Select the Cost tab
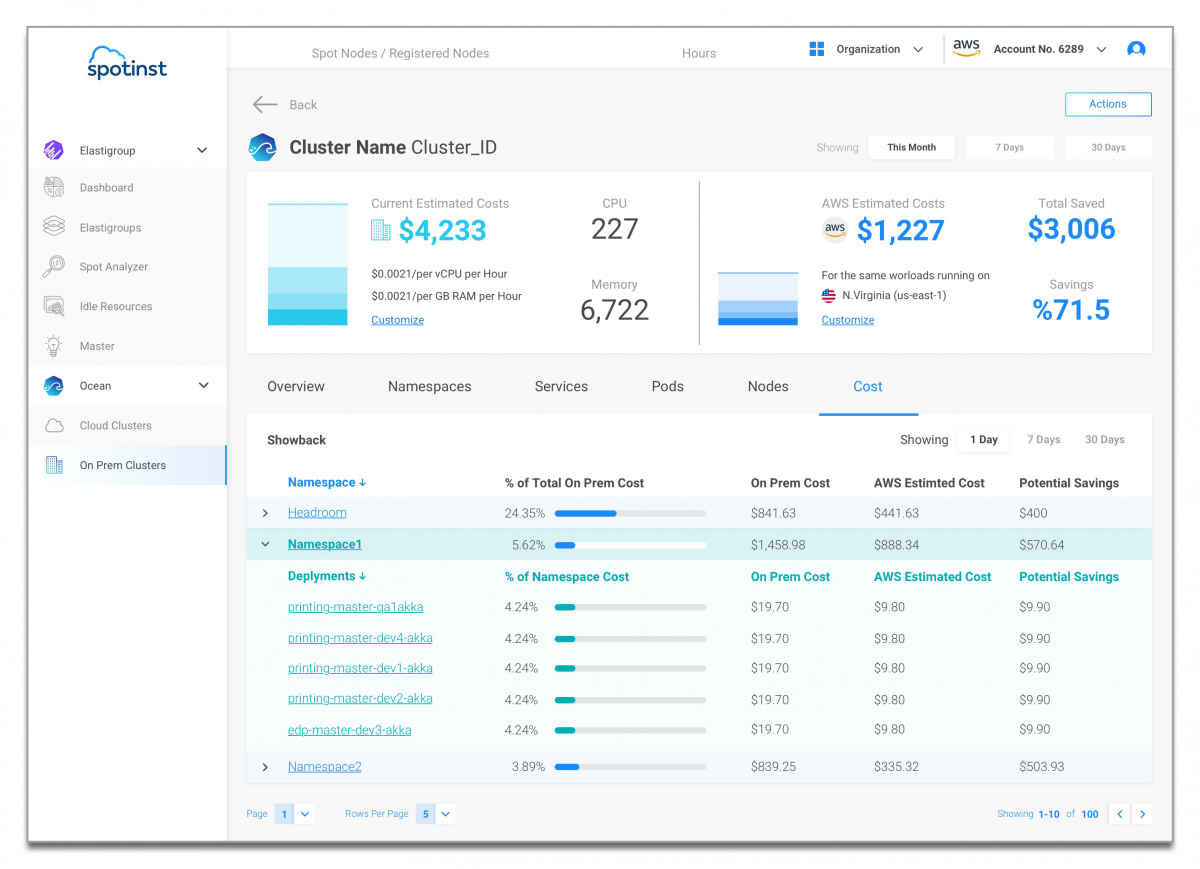The height and width of the screenshot is (869, 1200). [x=868, y=386]
